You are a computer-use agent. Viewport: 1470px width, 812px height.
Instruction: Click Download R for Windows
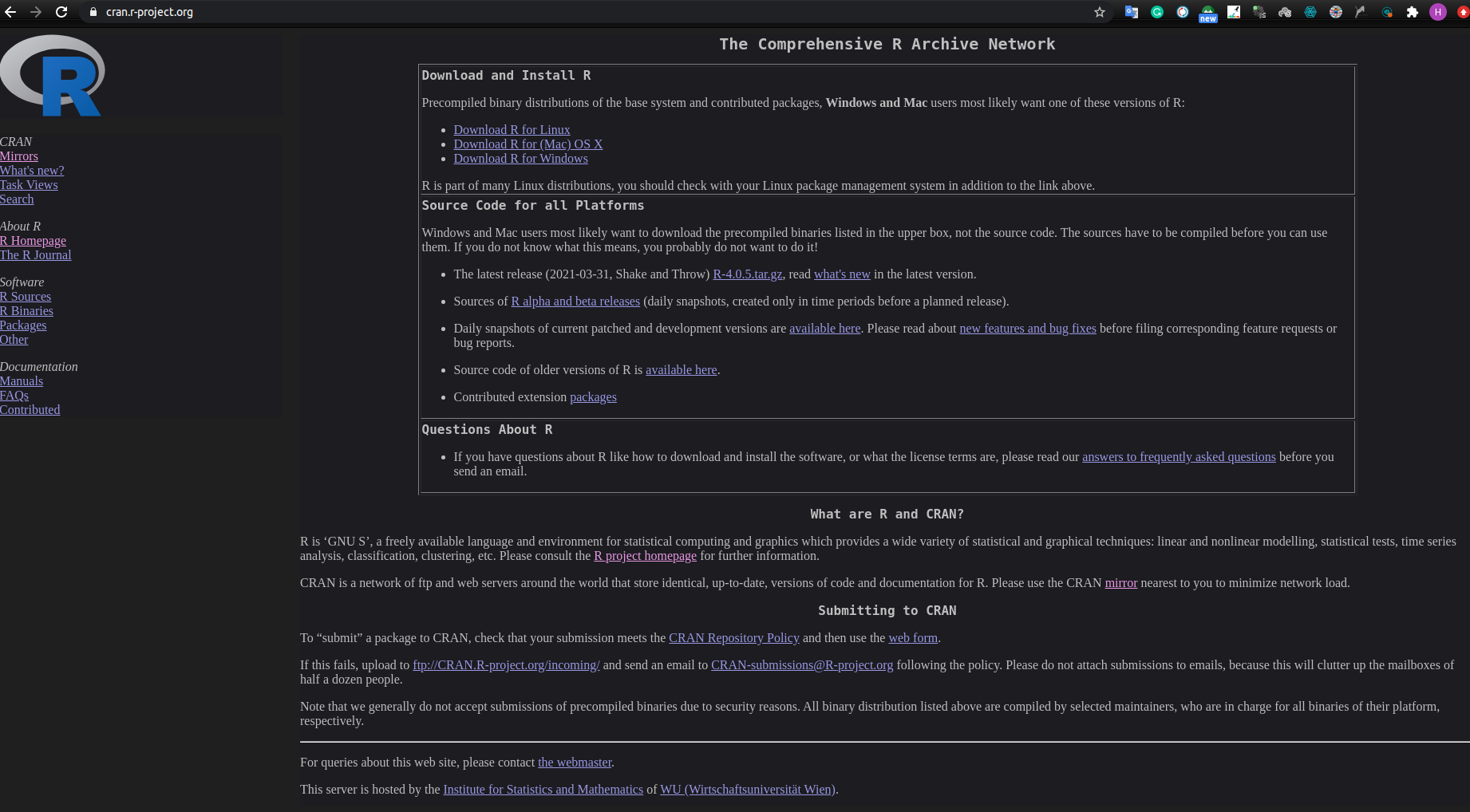point(520,159)
